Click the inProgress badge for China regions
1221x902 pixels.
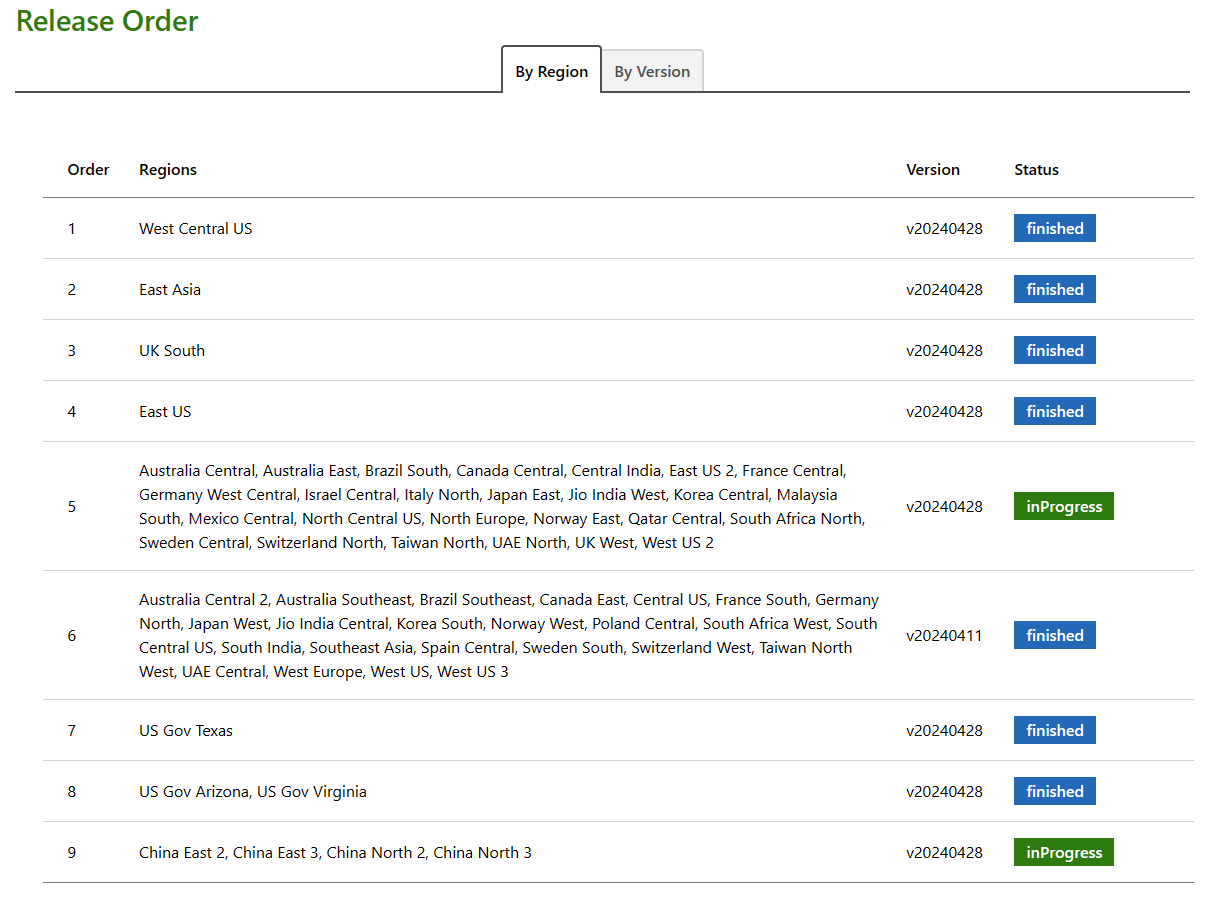point(1063,852)
